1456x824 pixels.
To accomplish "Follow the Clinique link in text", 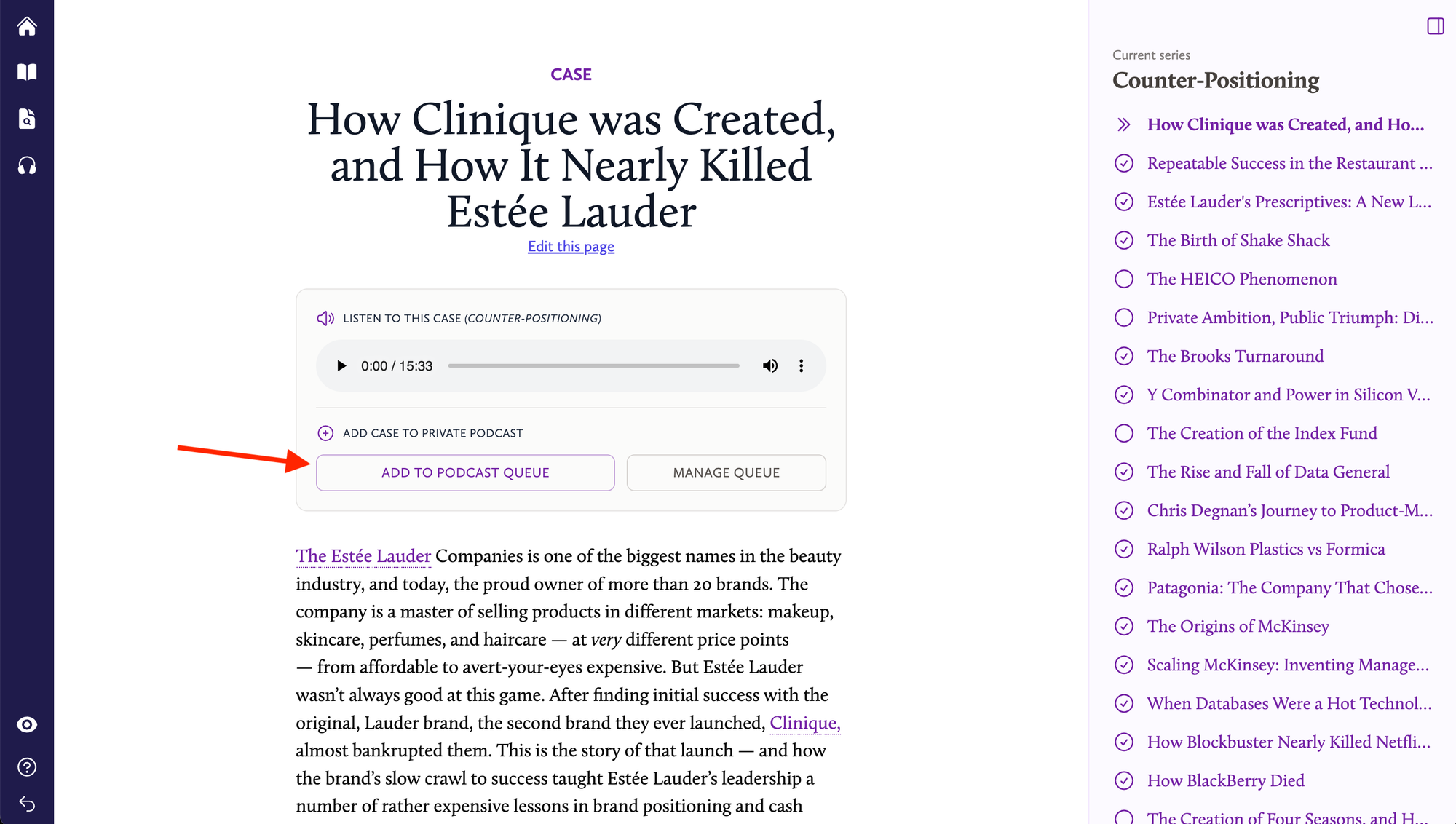I will coord(805,723).
